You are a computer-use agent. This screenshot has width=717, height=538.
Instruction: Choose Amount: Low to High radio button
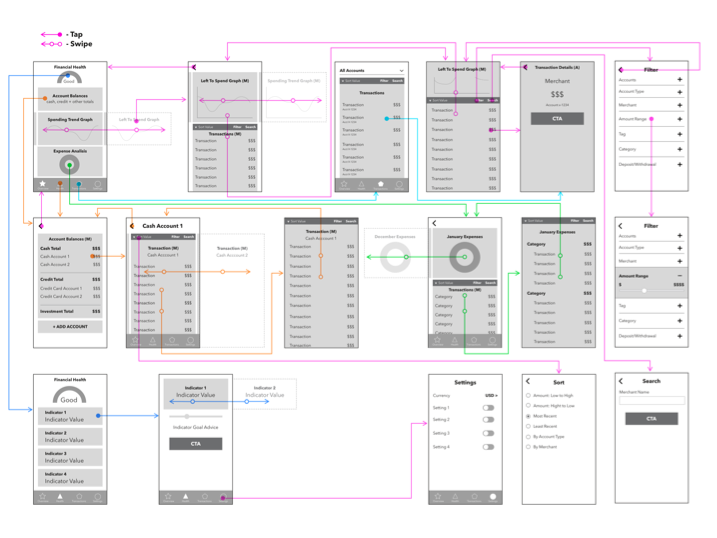[x=528, y=395]
